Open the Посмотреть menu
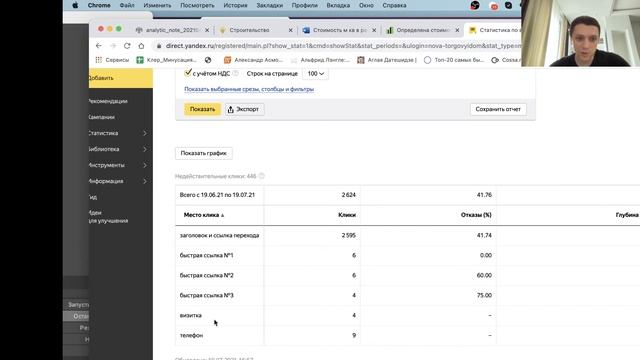 pos(197,5)
